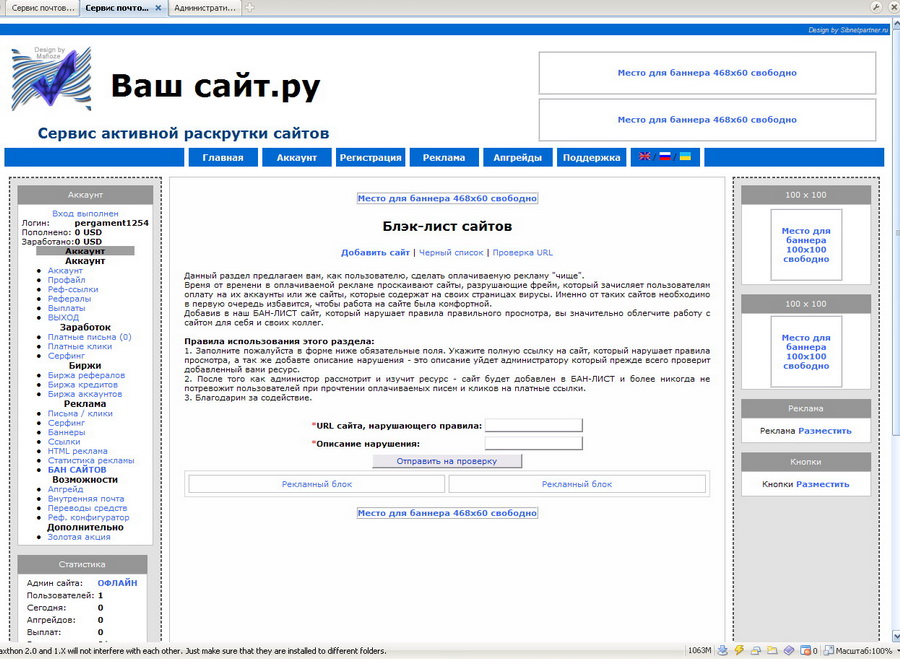Screen dimensions: 900x659
Task: Switch to the Администрати... tab
Action: [204, 8]
